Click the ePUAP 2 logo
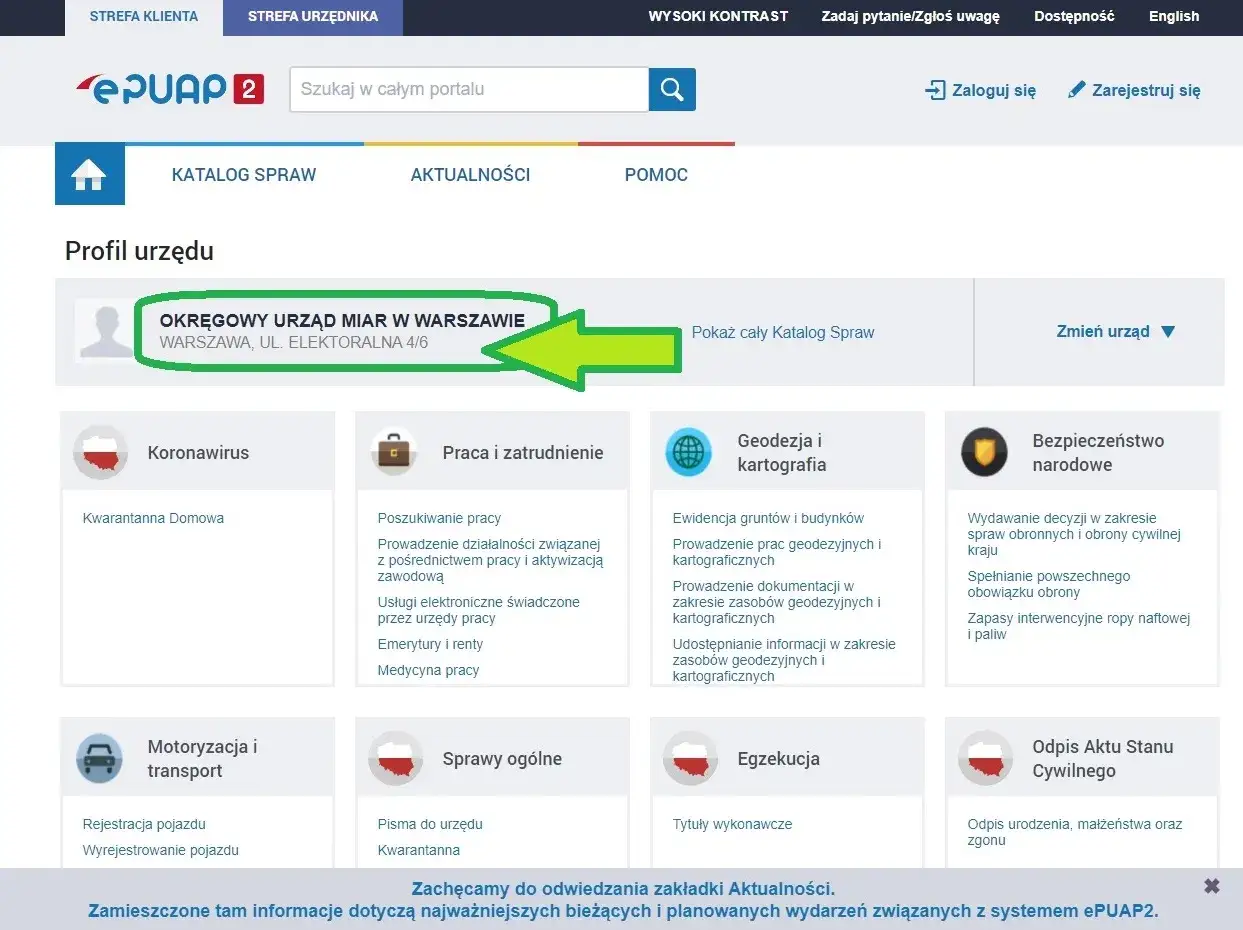This screenshot has width=1243, height=930. click(168, 89)
